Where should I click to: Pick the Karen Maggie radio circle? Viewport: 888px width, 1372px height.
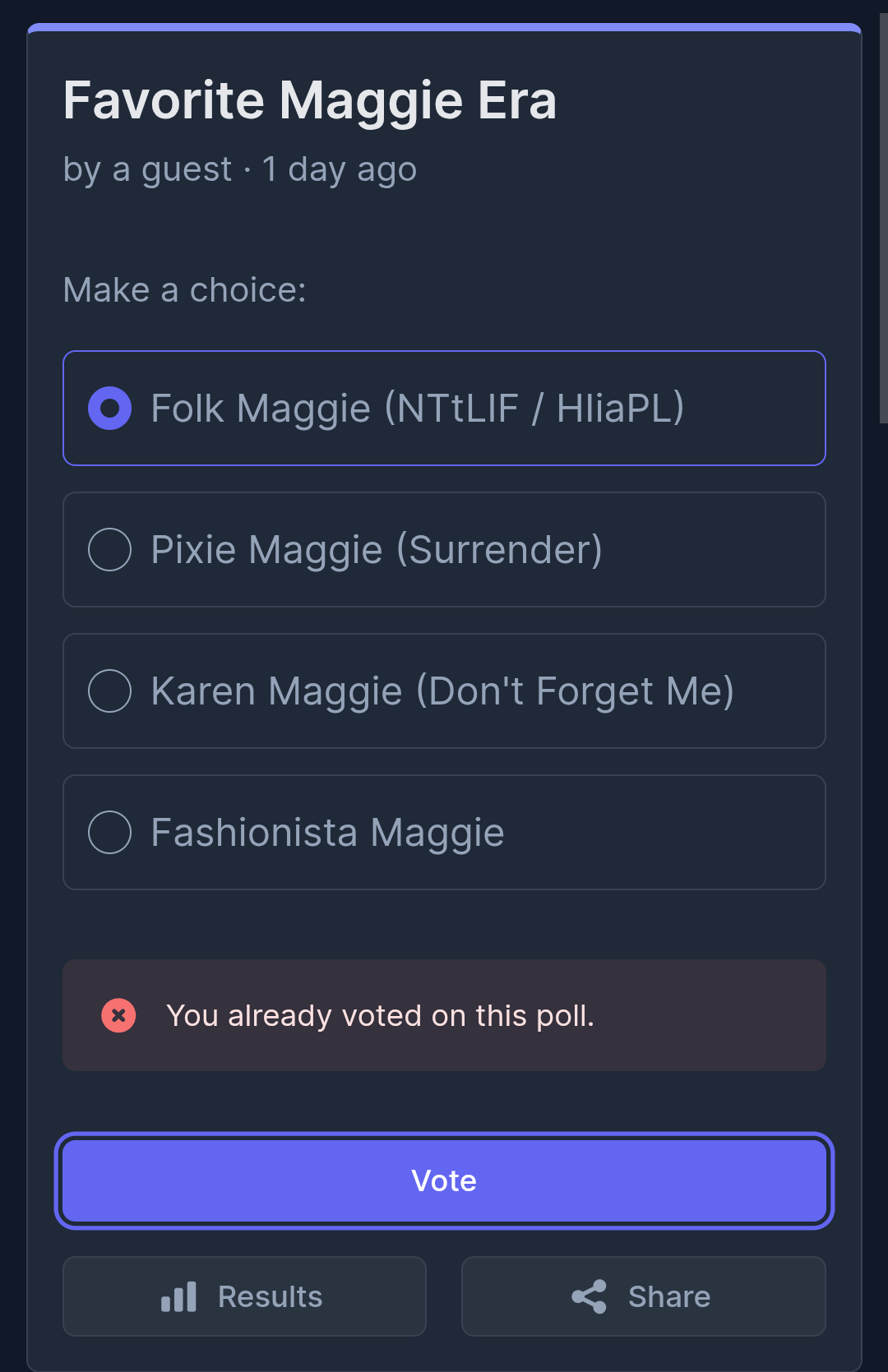coord(109,691)
